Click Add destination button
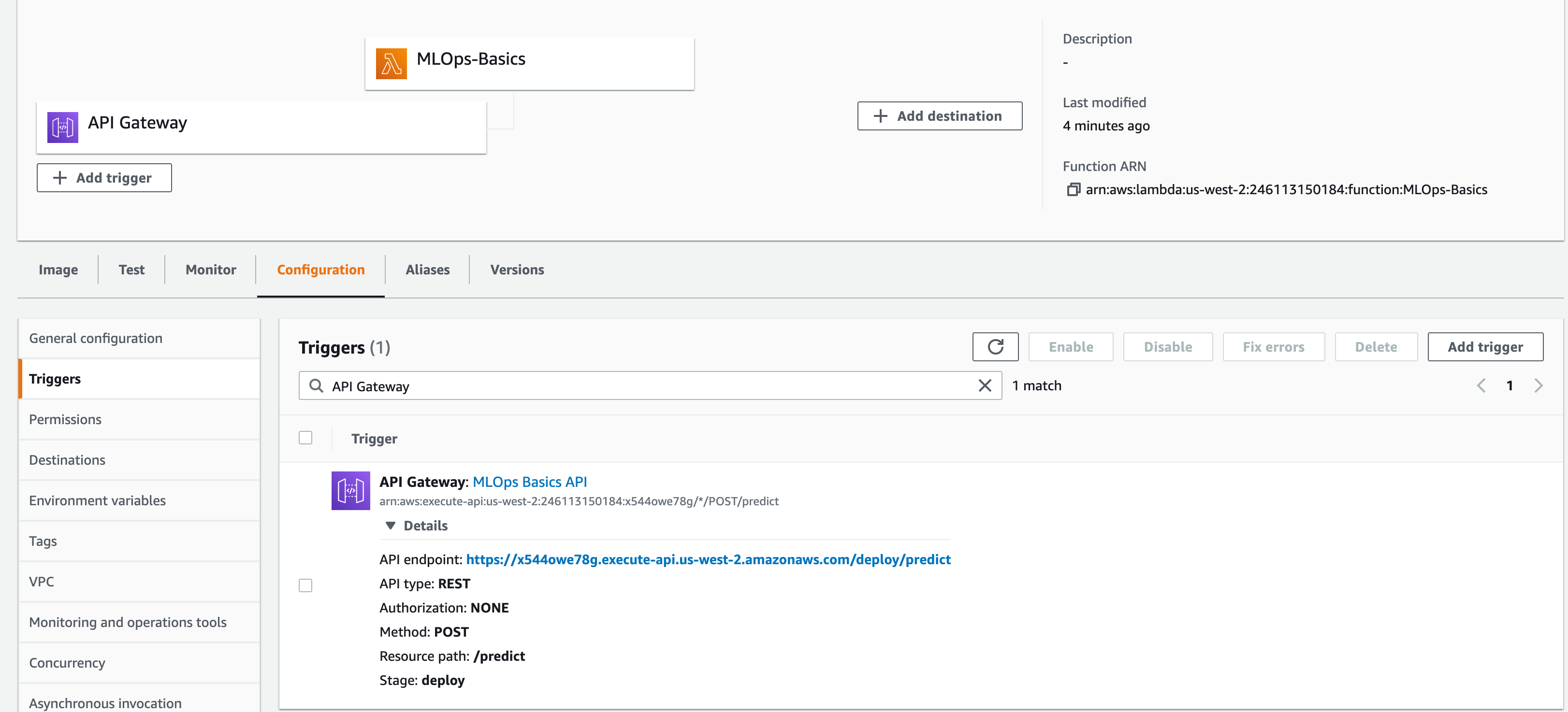 [939, 115]
